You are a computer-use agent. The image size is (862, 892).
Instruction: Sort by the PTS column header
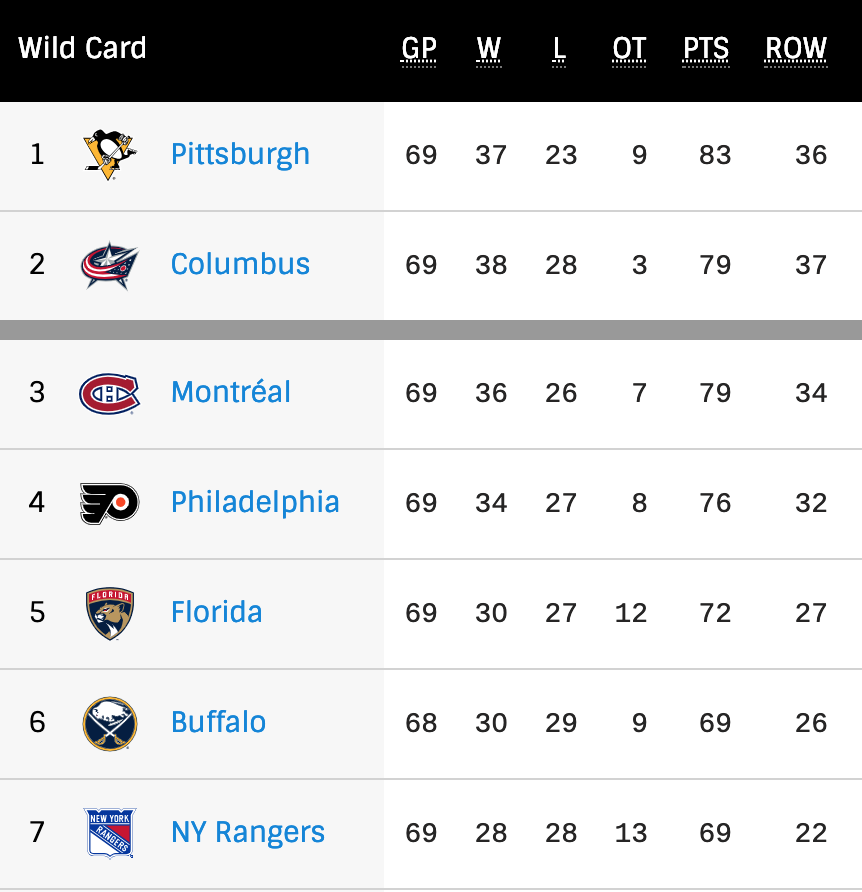(706, 48)
